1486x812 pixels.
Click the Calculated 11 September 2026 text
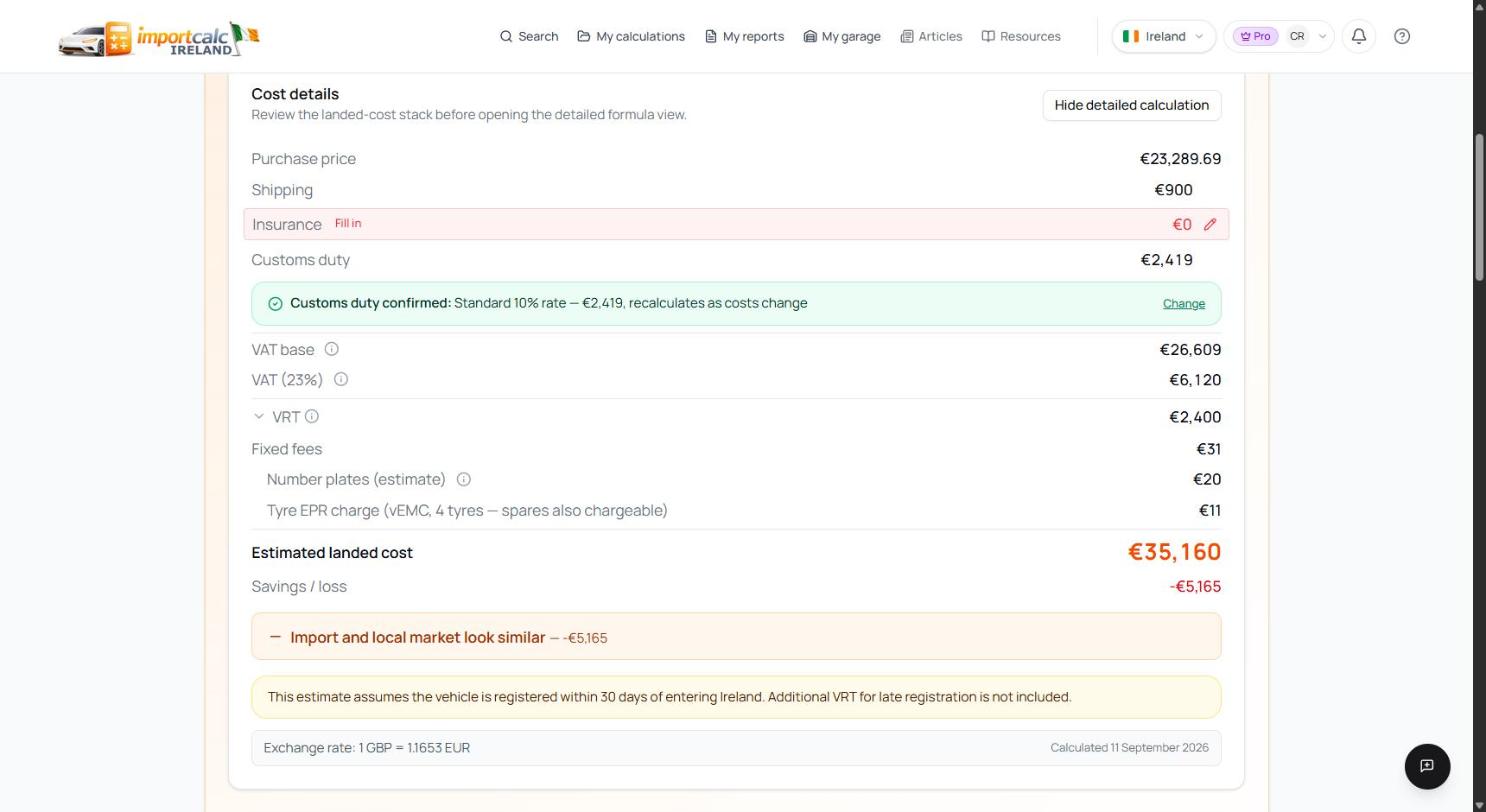coord(1129,748)
